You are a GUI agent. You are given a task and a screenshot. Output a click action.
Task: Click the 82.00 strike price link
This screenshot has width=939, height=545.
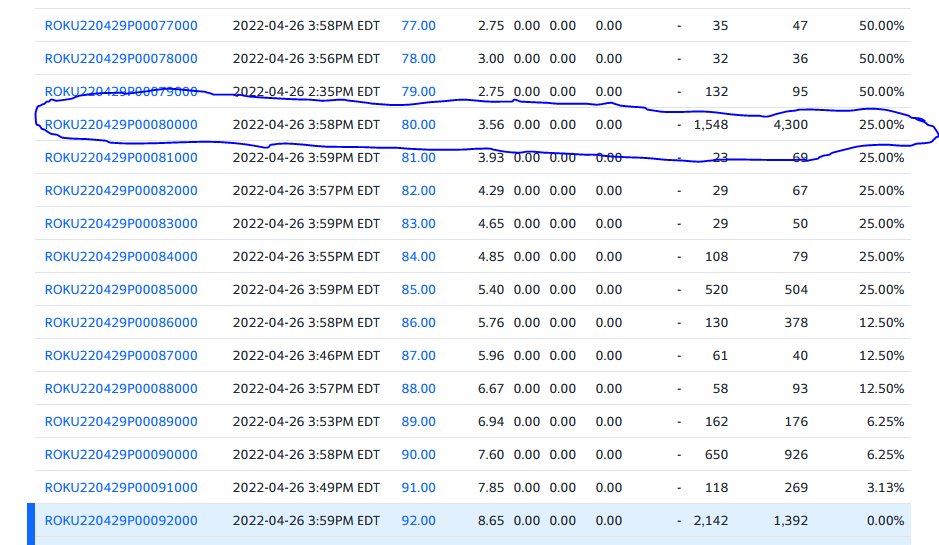[419, 190]
